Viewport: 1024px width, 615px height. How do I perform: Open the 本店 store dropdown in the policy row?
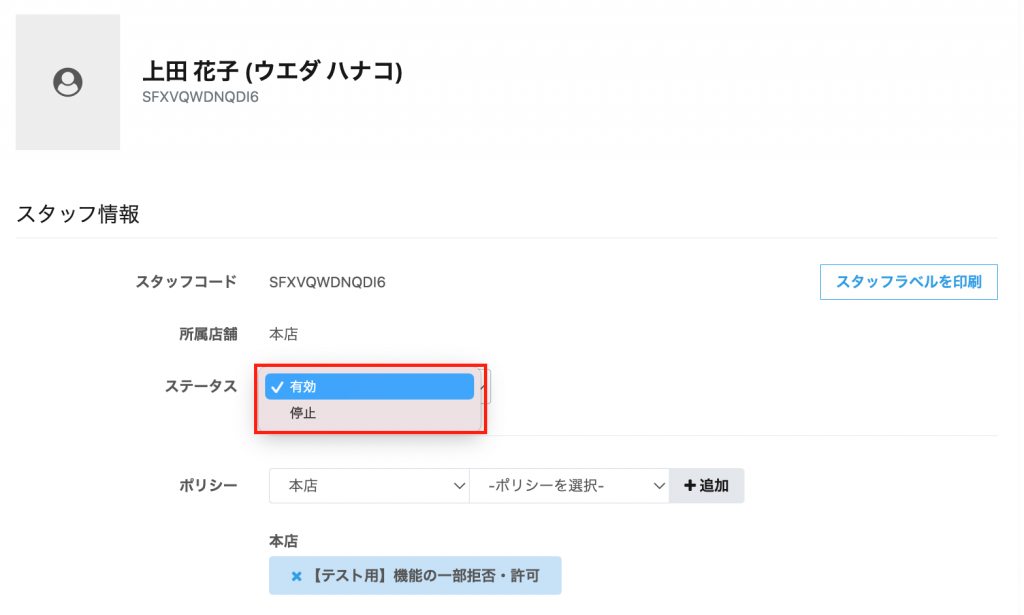pyautogui.click(x=369, y=486)
